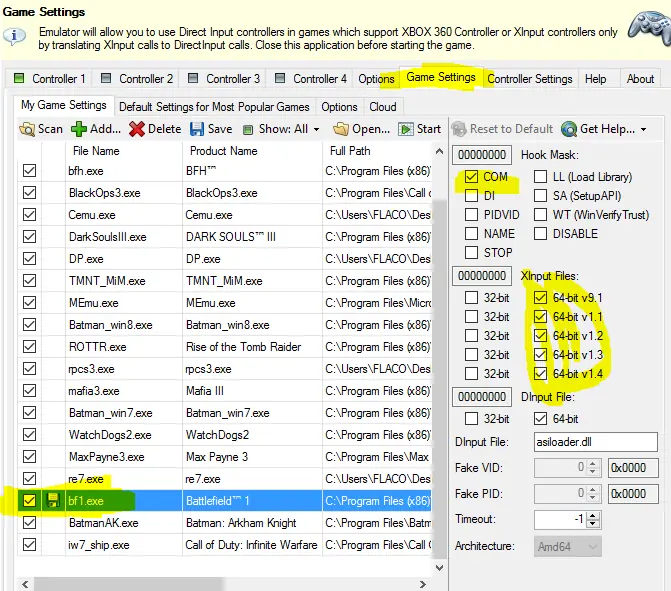Click the Start play icon
Image resolution: width=671 pixels, height=591 pixels.
tap(406, 129)
